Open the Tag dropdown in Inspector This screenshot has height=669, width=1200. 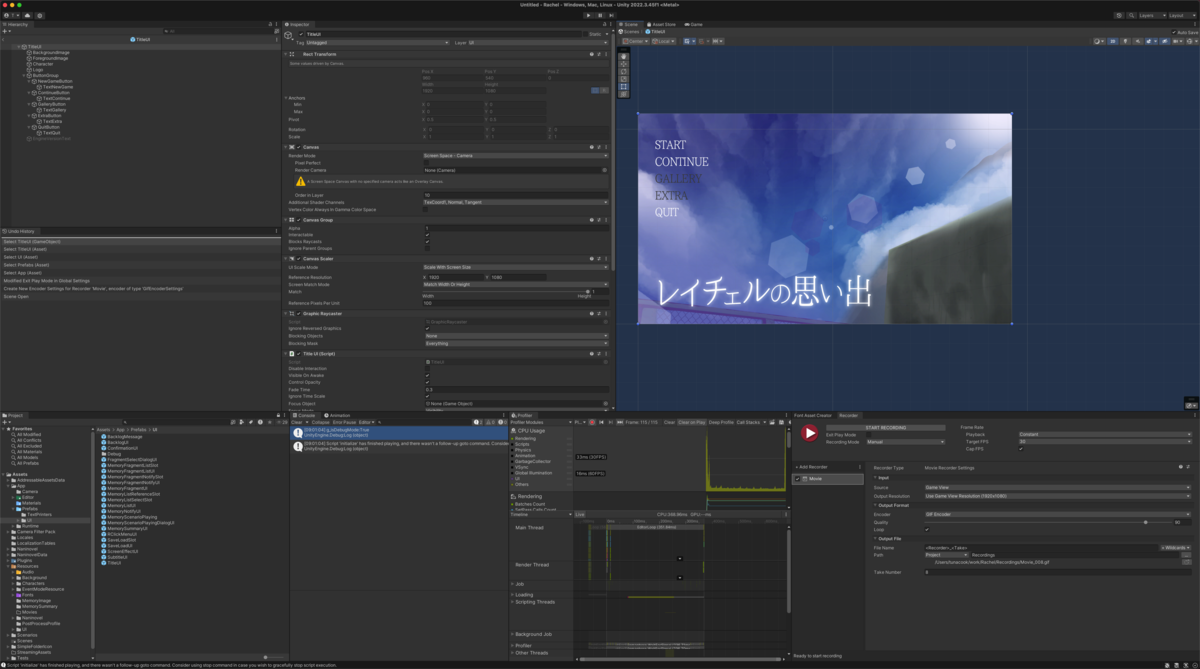tap(378, 43)
